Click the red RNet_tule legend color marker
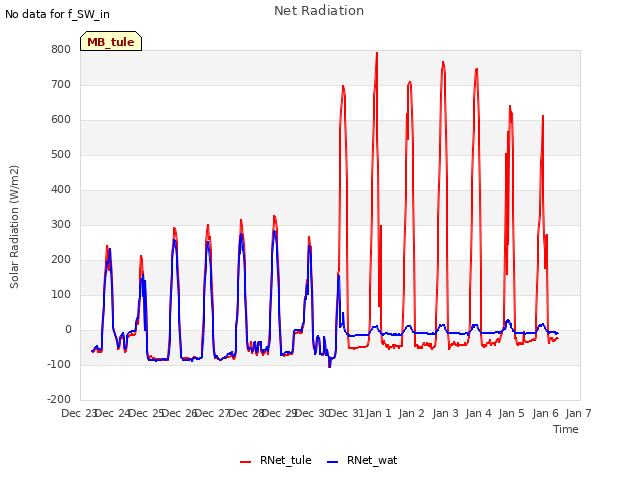 (x=245, y=462)
